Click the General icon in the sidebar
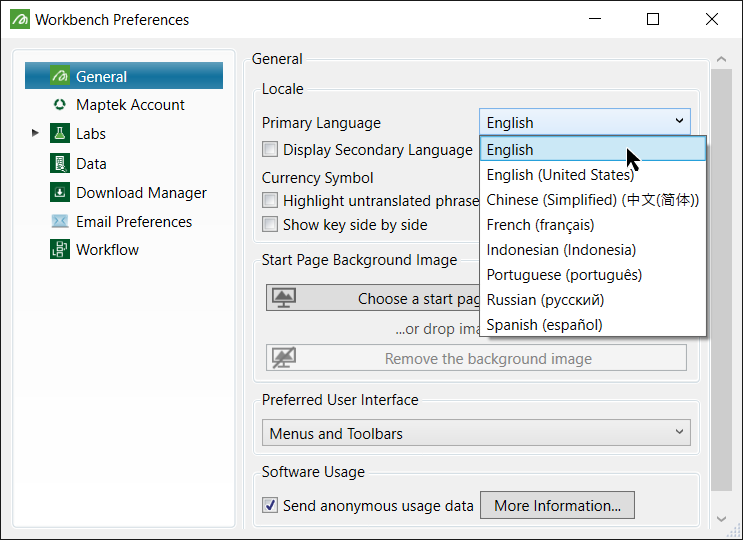Image resolution: width=743 pixels, height=540 pixels. pyautogui.click(x=60, y=77)
